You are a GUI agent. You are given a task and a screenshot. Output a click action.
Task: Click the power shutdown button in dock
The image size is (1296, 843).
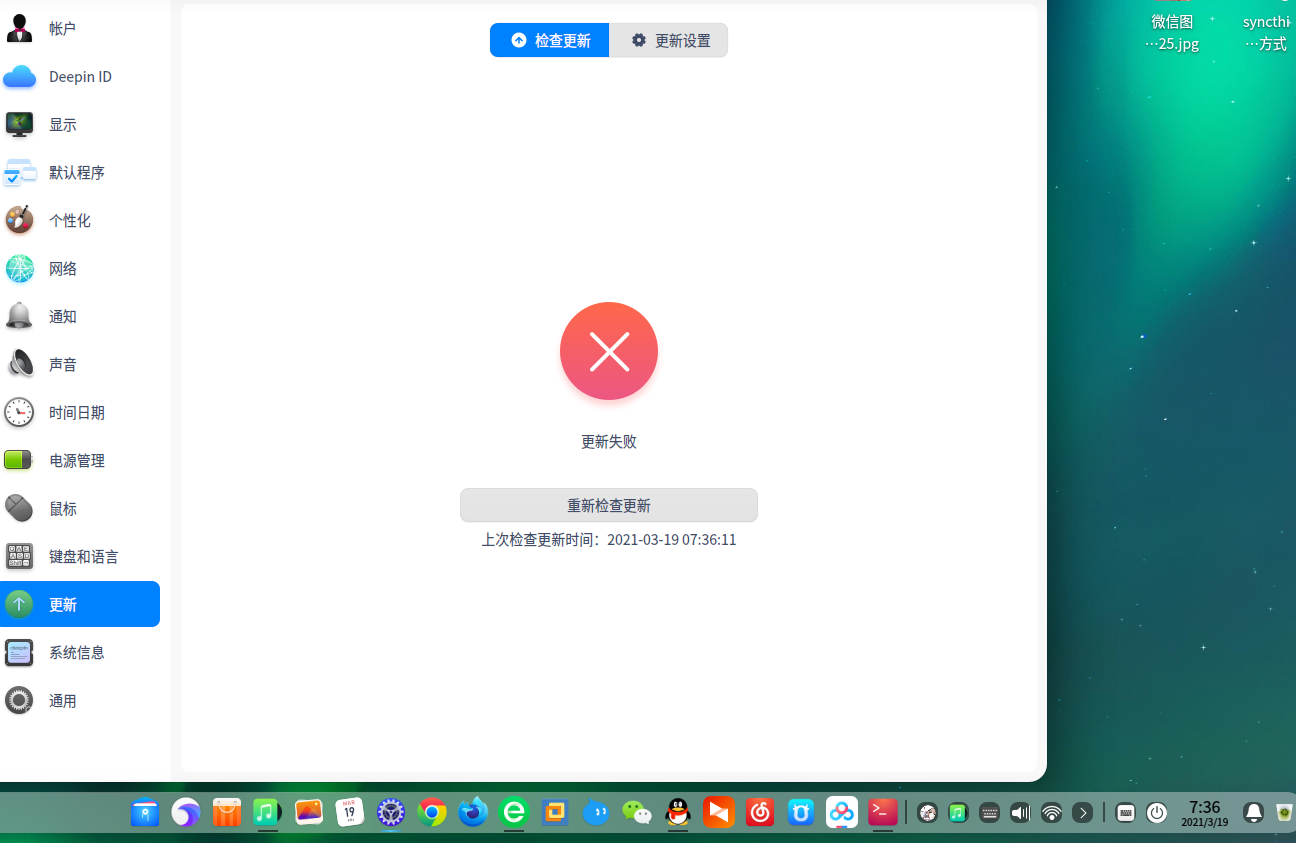tap(1157, 813)
